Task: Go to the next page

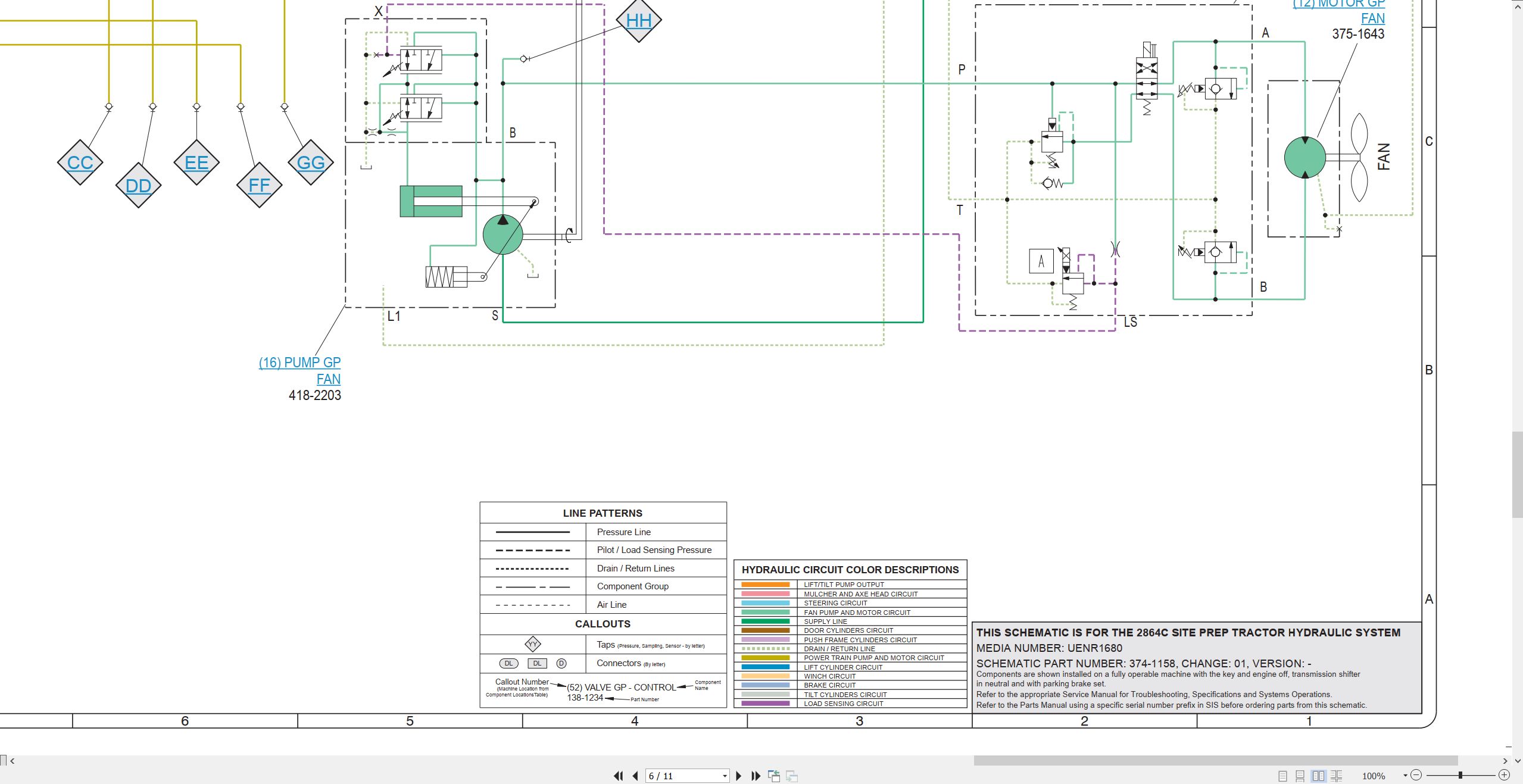Action: point(739,776)
